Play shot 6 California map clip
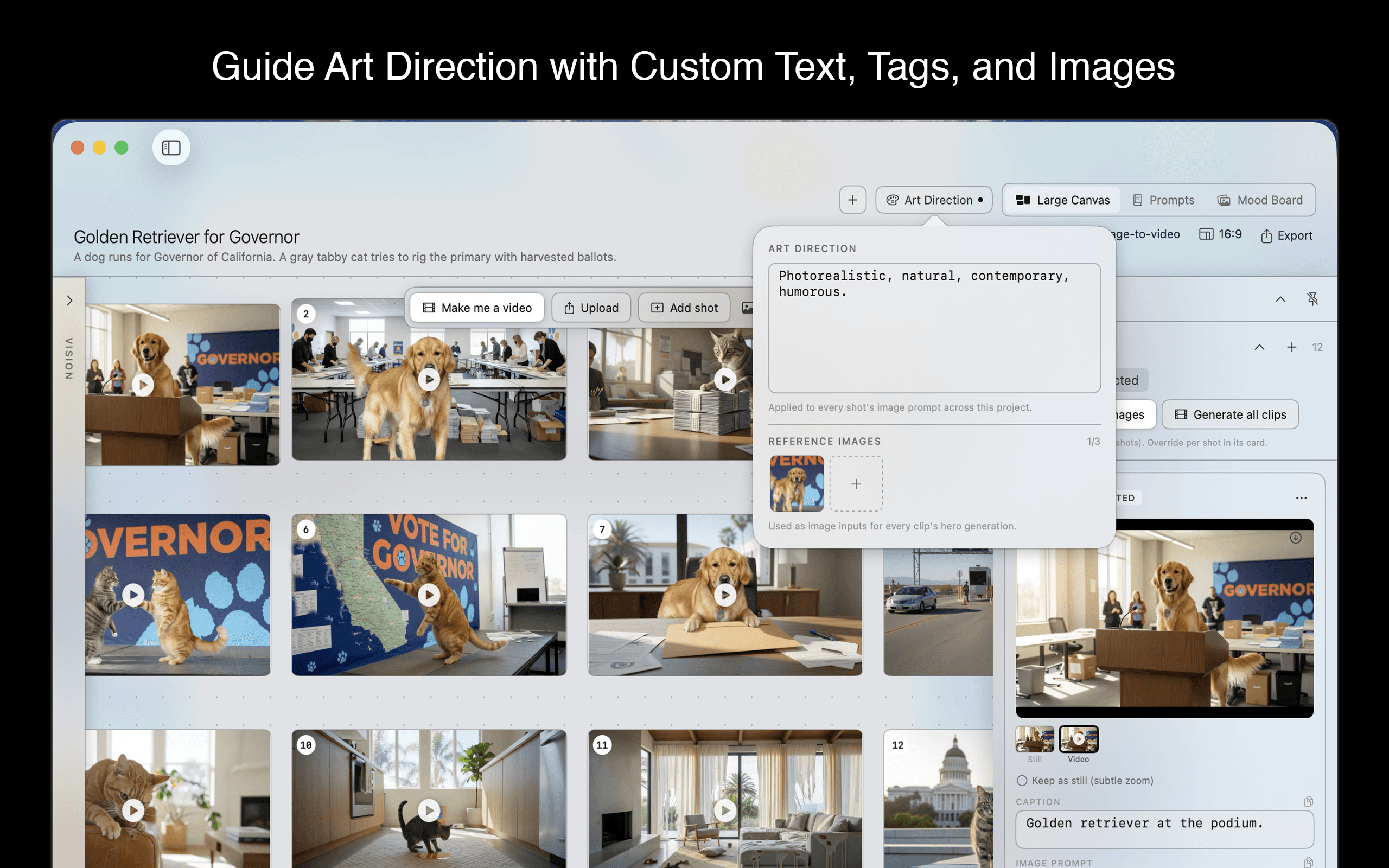The height and width of the screenshot is (868, 1389). [429, 595]
